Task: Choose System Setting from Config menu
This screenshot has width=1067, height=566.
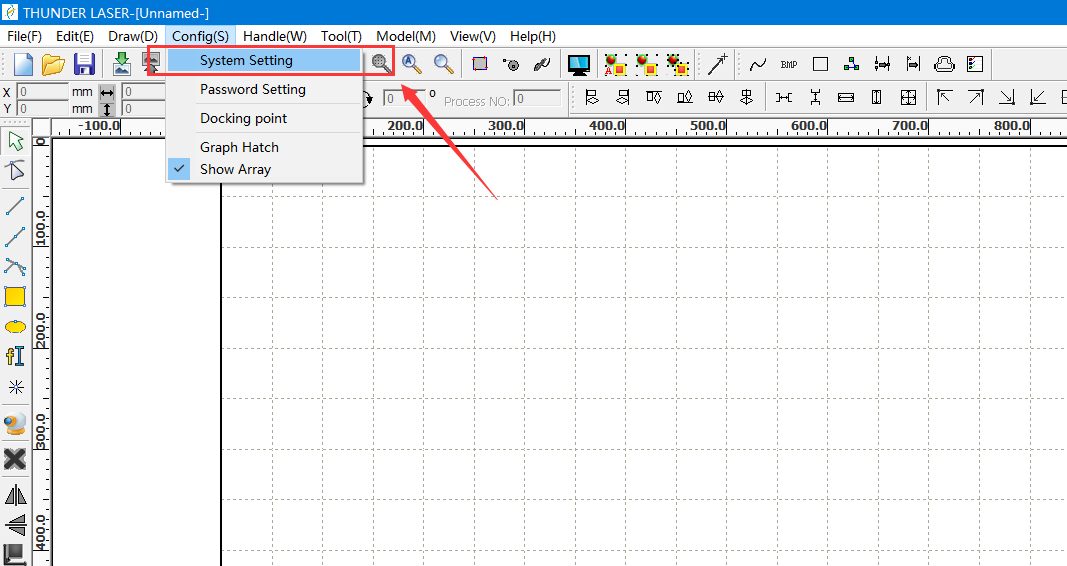Action: (264, 61)
